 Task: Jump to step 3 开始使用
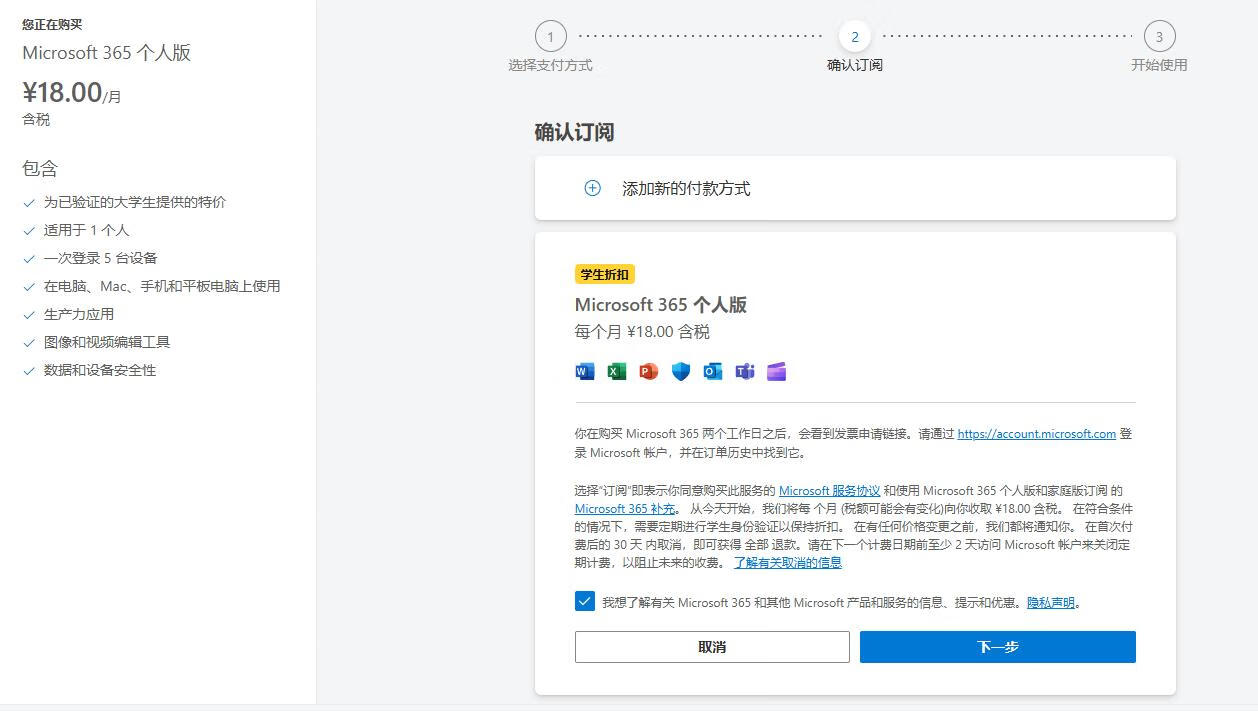coord(1159,37)
